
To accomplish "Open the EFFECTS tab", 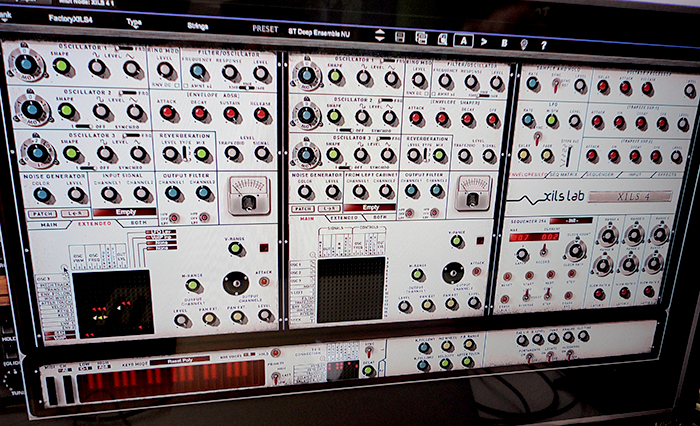I will tap(666, 175).
